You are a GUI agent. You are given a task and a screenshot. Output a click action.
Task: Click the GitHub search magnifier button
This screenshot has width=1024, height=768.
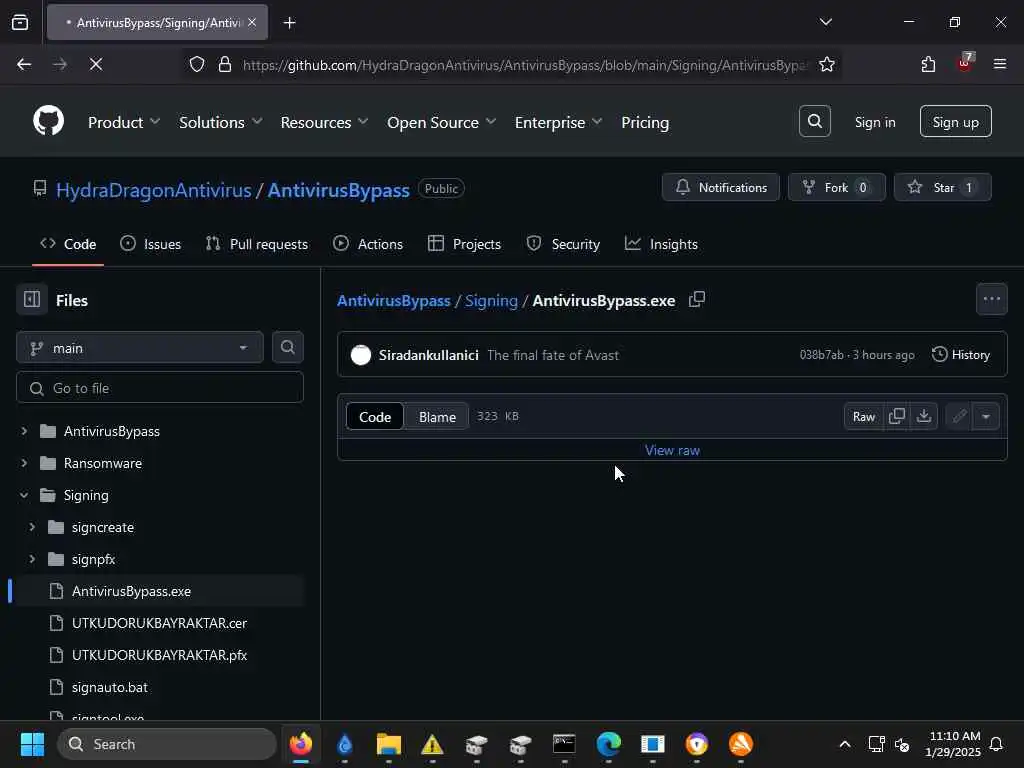814,121
